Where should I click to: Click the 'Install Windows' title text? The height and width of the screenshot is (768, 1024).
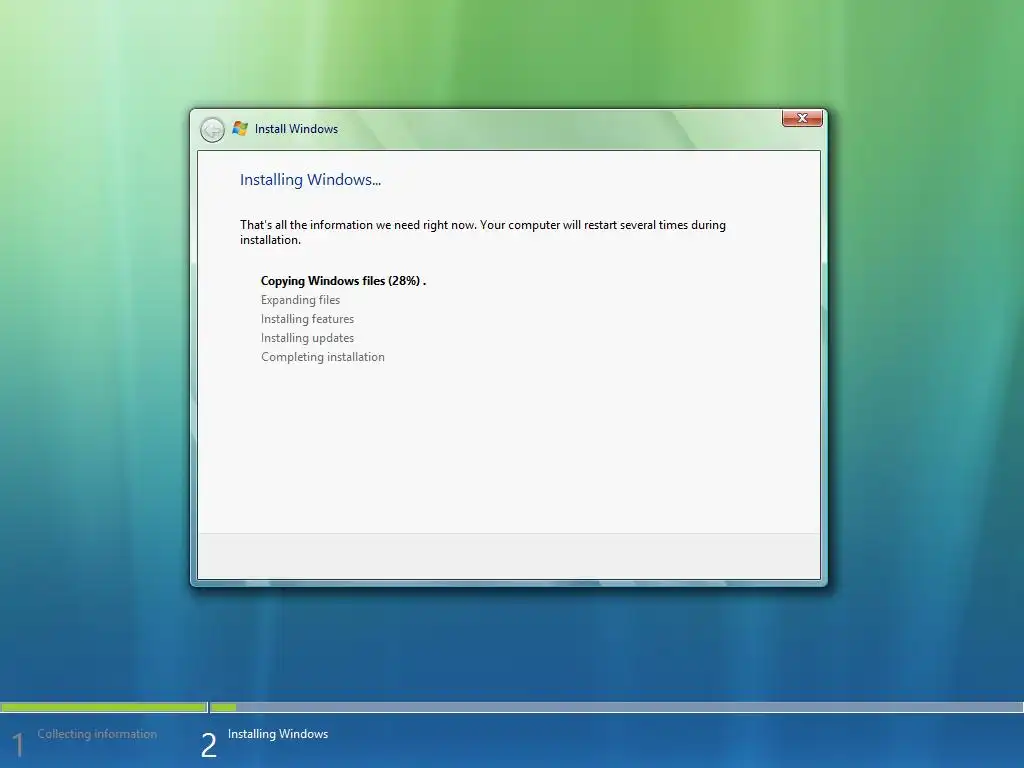coord(296,129)
